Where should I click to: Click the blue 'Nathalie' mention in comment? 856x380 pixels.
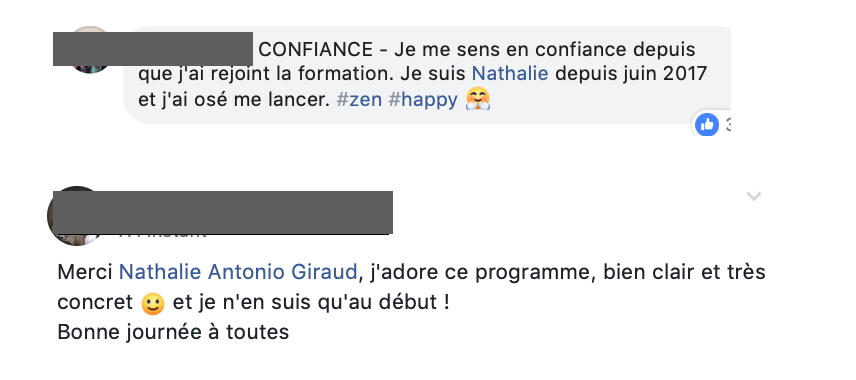pos(510,73)
